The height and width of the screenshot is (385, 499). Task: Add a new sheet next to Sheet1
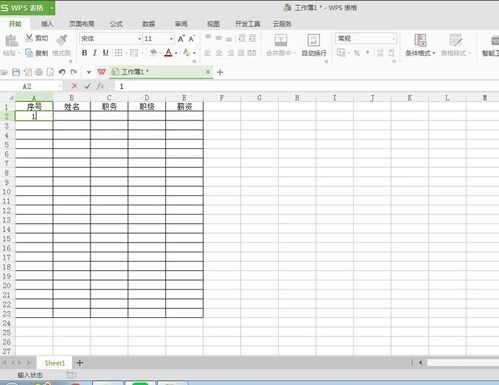tap(80, 363)
